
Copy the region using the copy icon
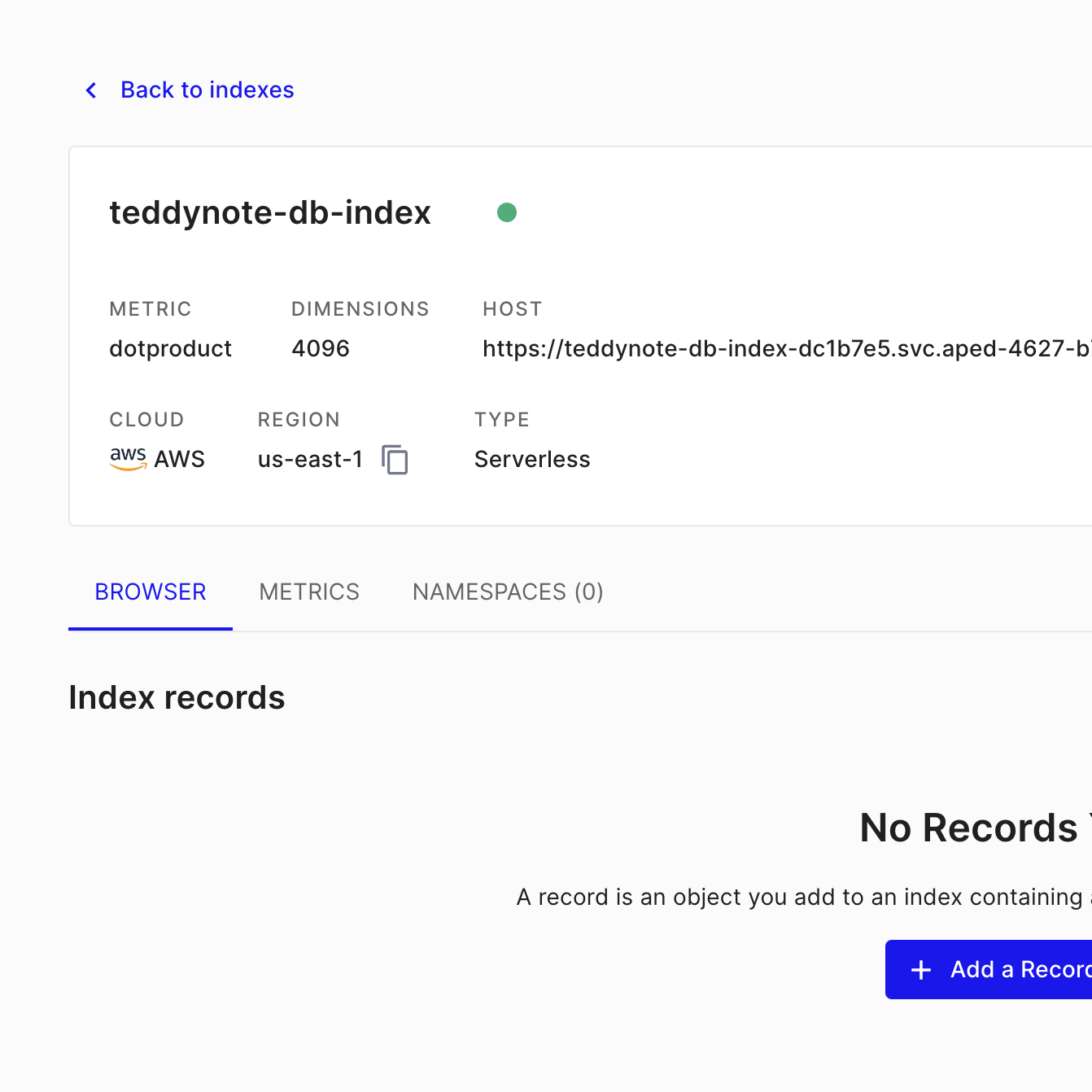[x=395, y=460]
